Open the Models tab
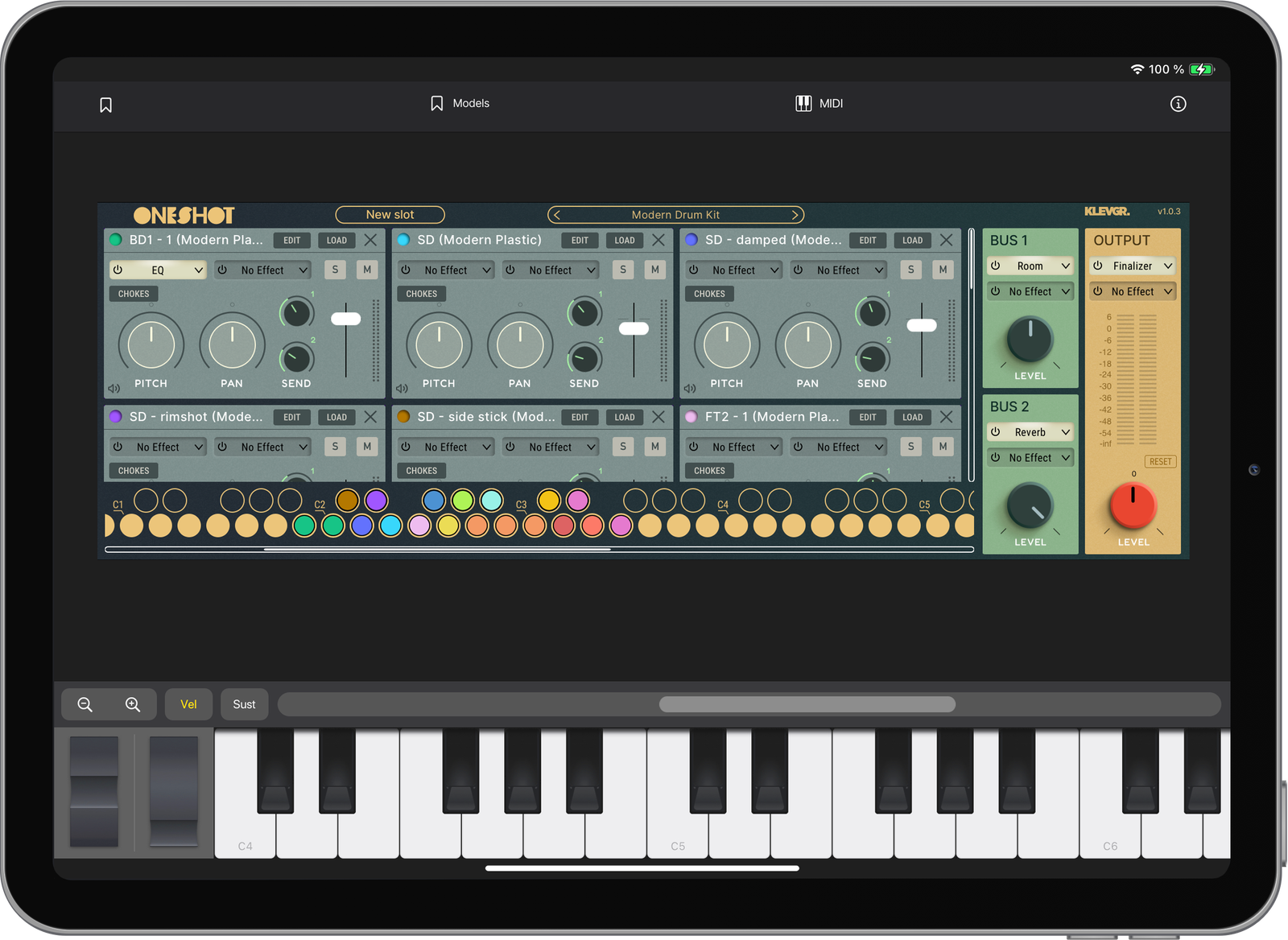Screen dimensions: 1288x940 point(460,104)
